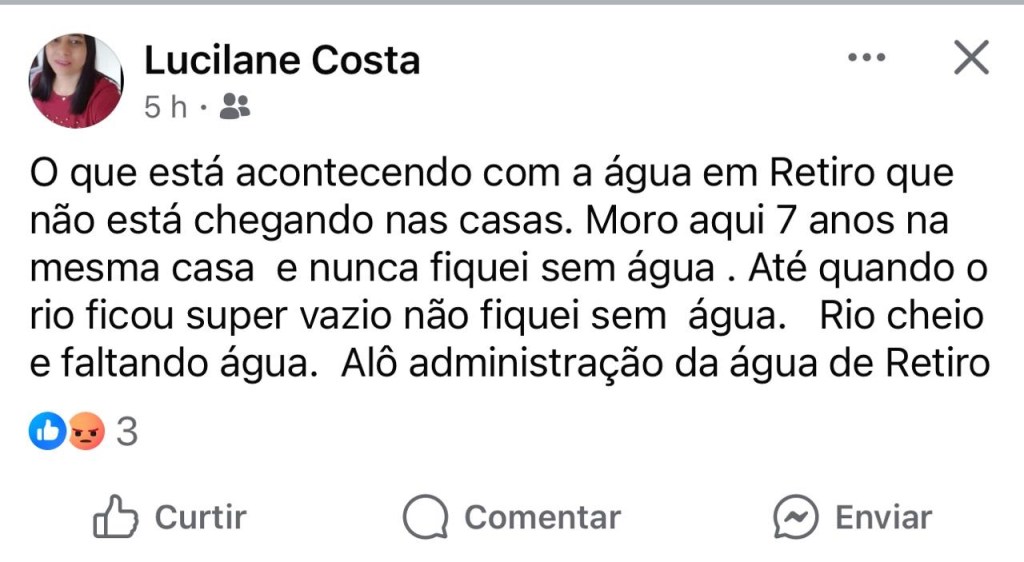The image size is (1024, 562).
Task: Open the three-dot post options menu
Action: (866, 59)
